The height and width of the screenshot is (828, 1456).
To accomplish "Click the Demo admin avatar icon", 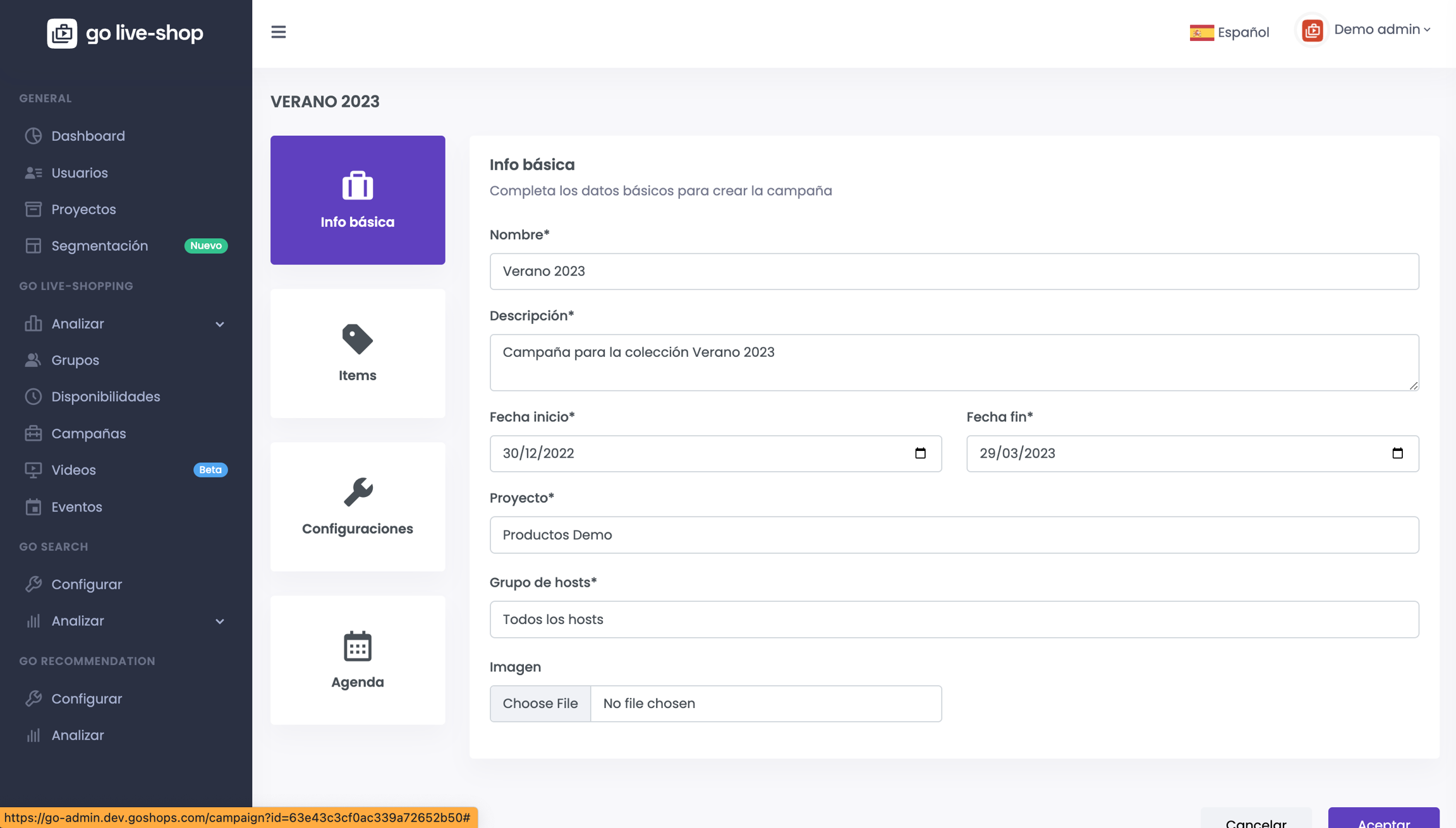I will (1312, 30).
